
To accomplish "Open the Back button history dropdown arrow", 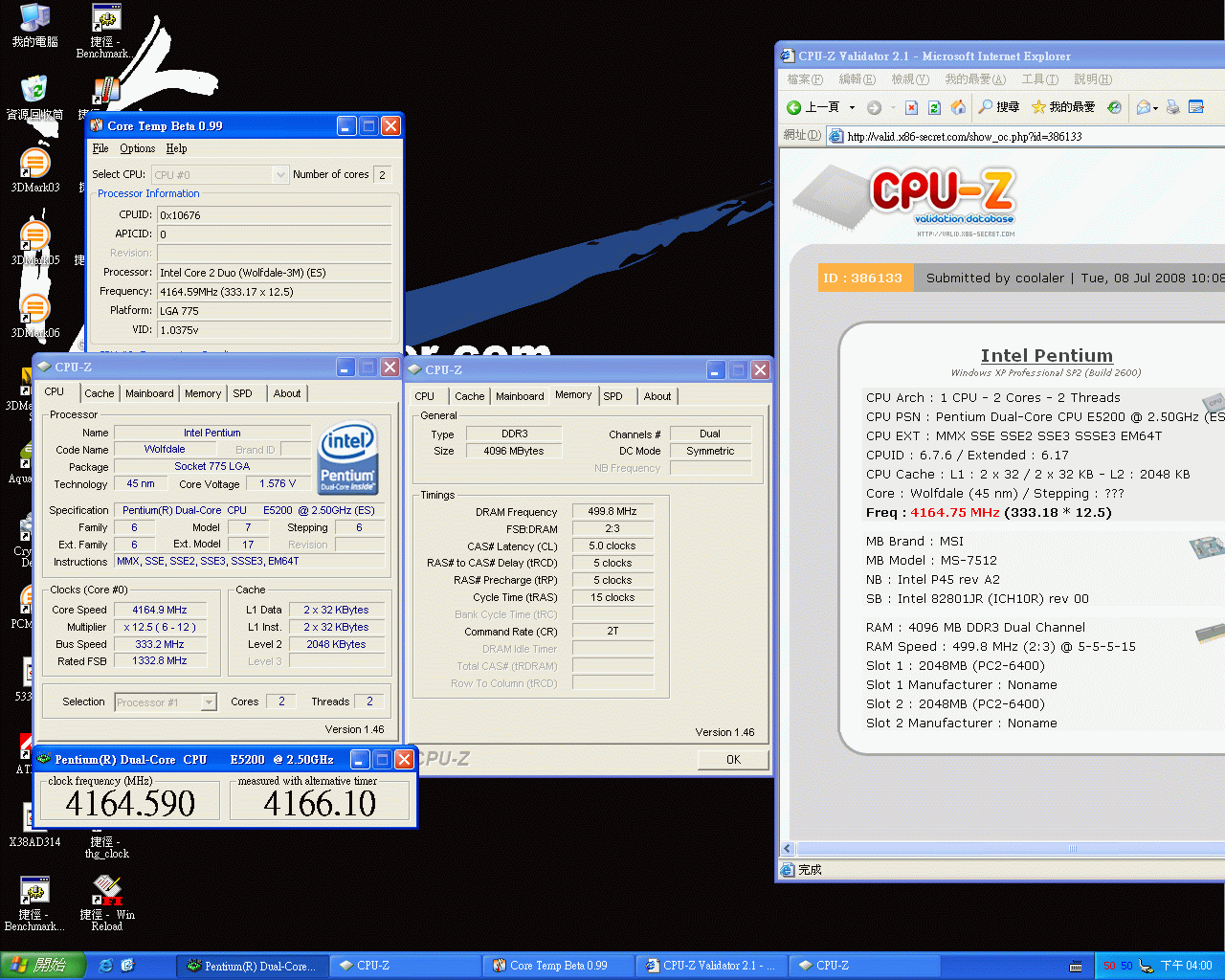I will 852,107.
